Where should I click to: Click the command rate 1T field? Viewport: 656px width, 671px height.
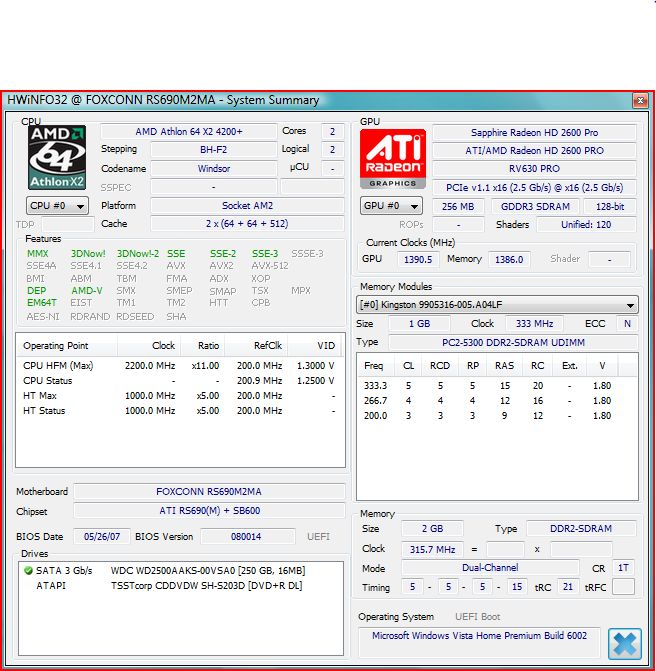click(x=623, y=568)
